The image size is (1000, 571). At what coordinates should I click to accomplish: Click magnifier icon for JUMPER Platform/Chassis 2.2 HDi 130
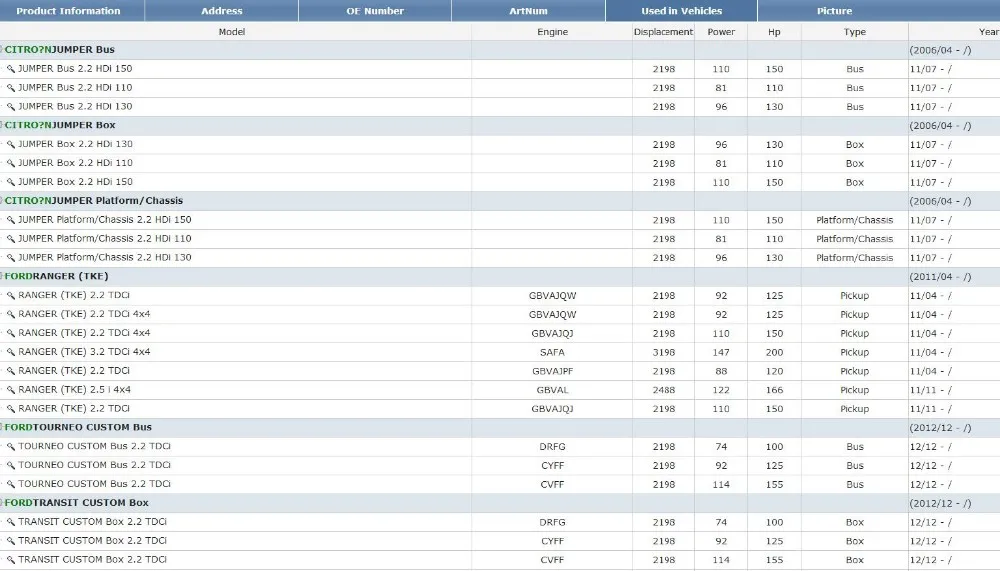(11, 258)
